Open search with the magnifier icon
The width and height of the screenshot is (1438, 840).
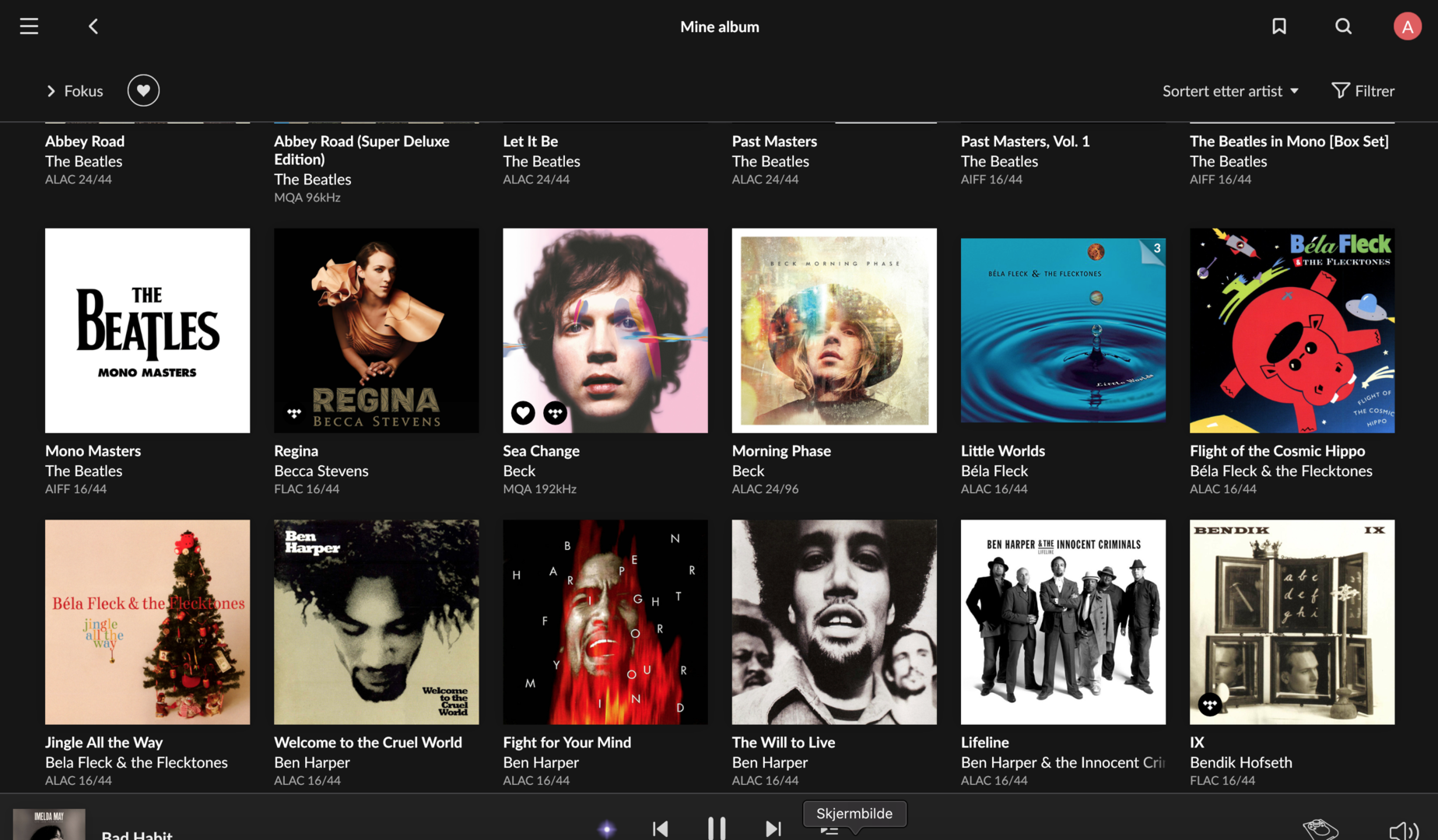point(1344,26)
